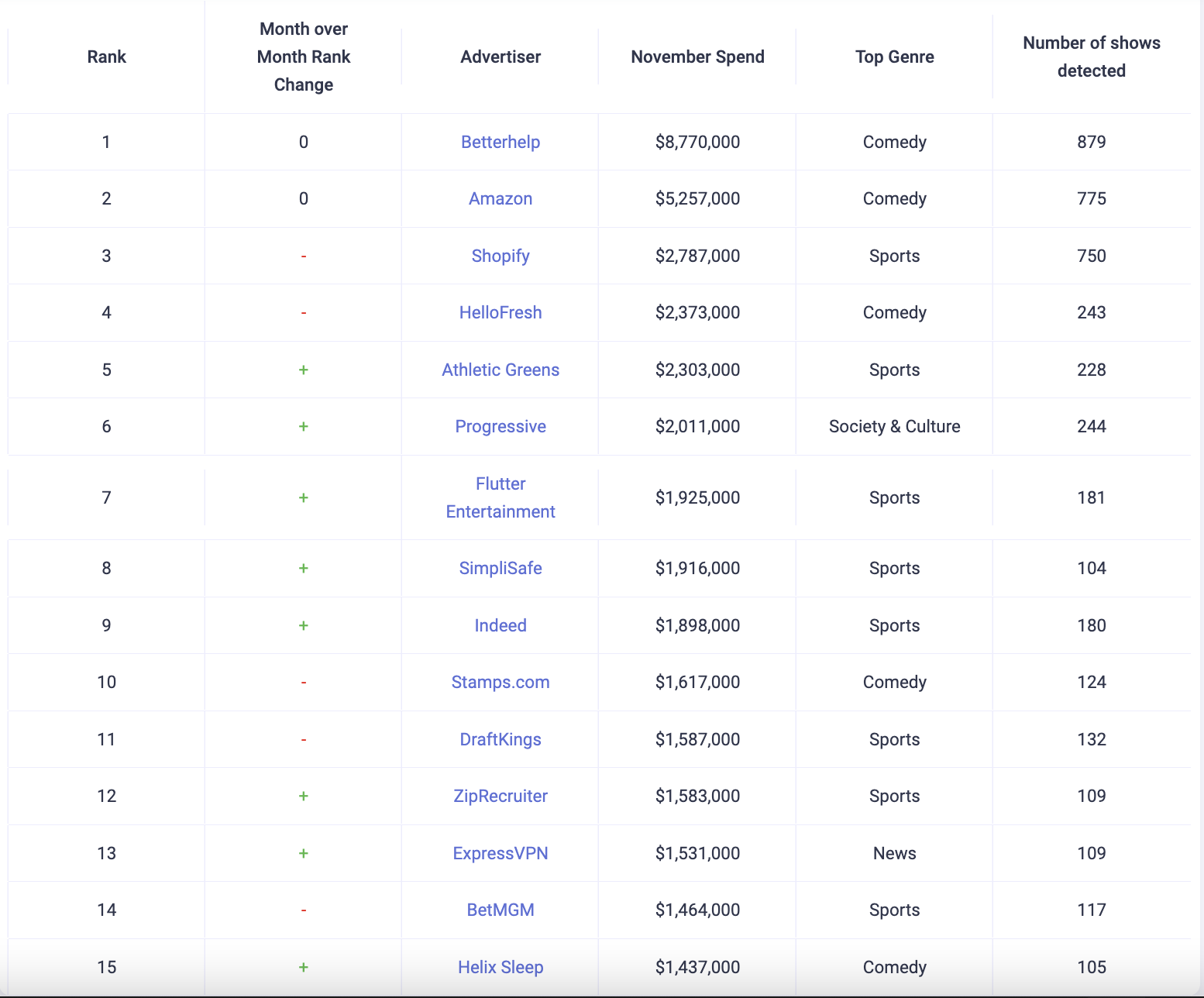Screen dimensions: 1204x998
Task: Click the $1,464,000 spend value
Action: click(697, 910)
